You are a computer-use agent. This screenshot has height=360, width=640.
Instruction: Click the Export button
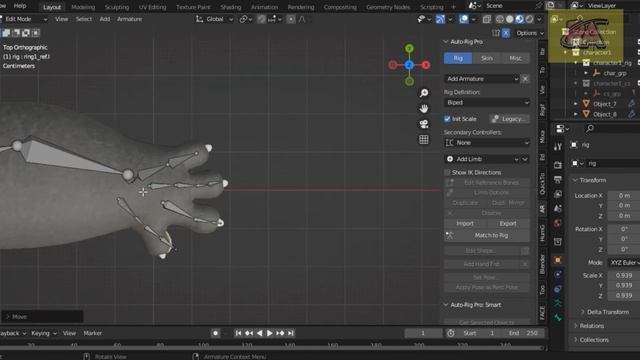(x=508, y=224)
